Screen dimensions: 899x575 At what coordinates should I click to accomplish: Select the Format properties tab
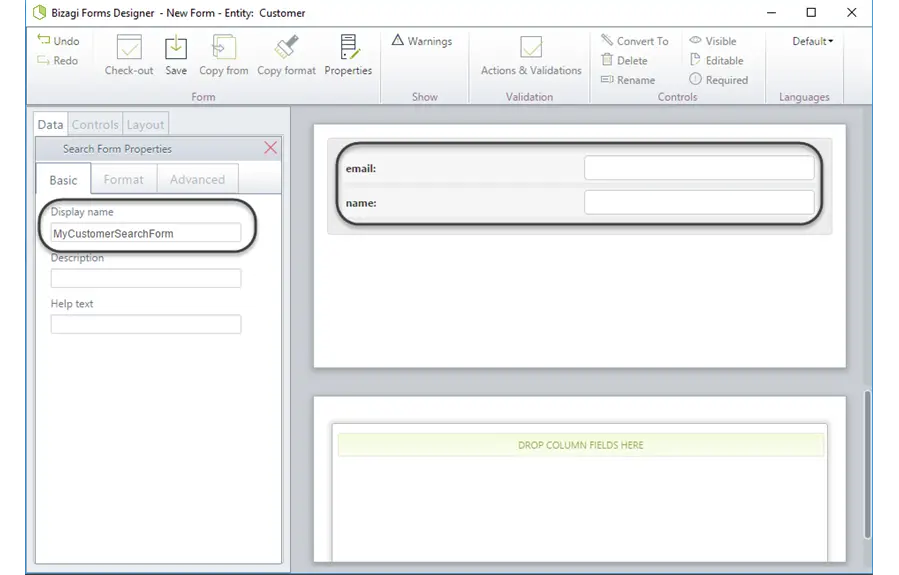pyautogui.click(x=123, y=179)
